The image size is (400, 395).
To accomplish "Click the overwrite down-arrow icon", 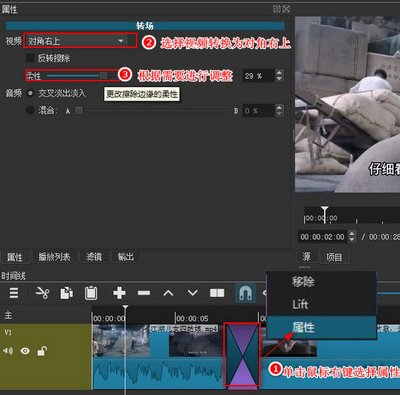I will click(x=193, y=293).
